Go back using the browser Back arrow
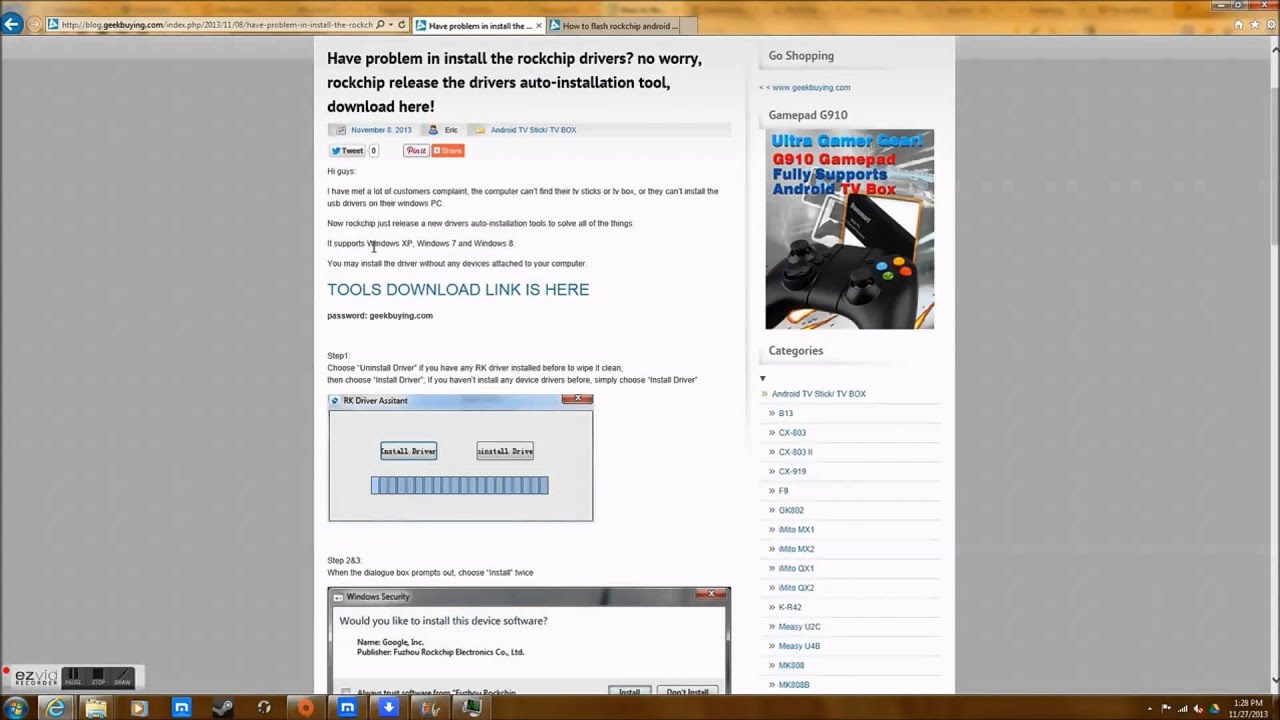 12,24
